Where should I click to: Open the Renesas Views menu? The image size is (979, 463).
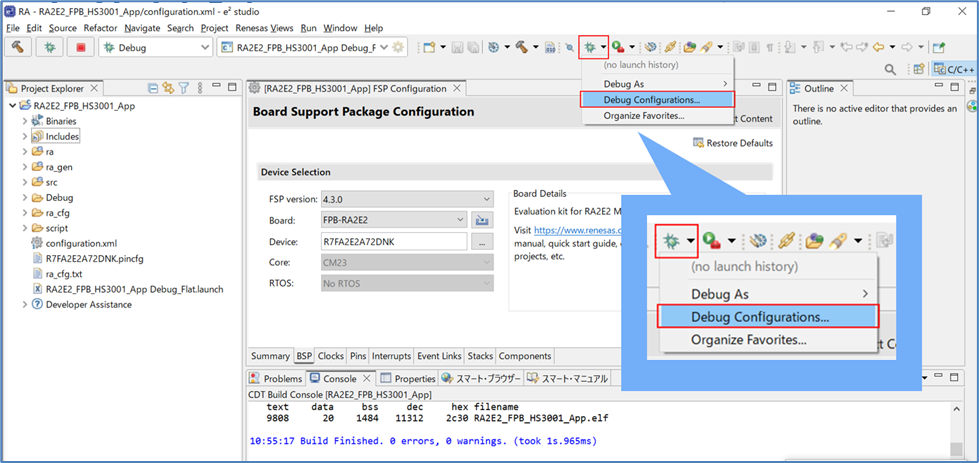pos(264,28)
